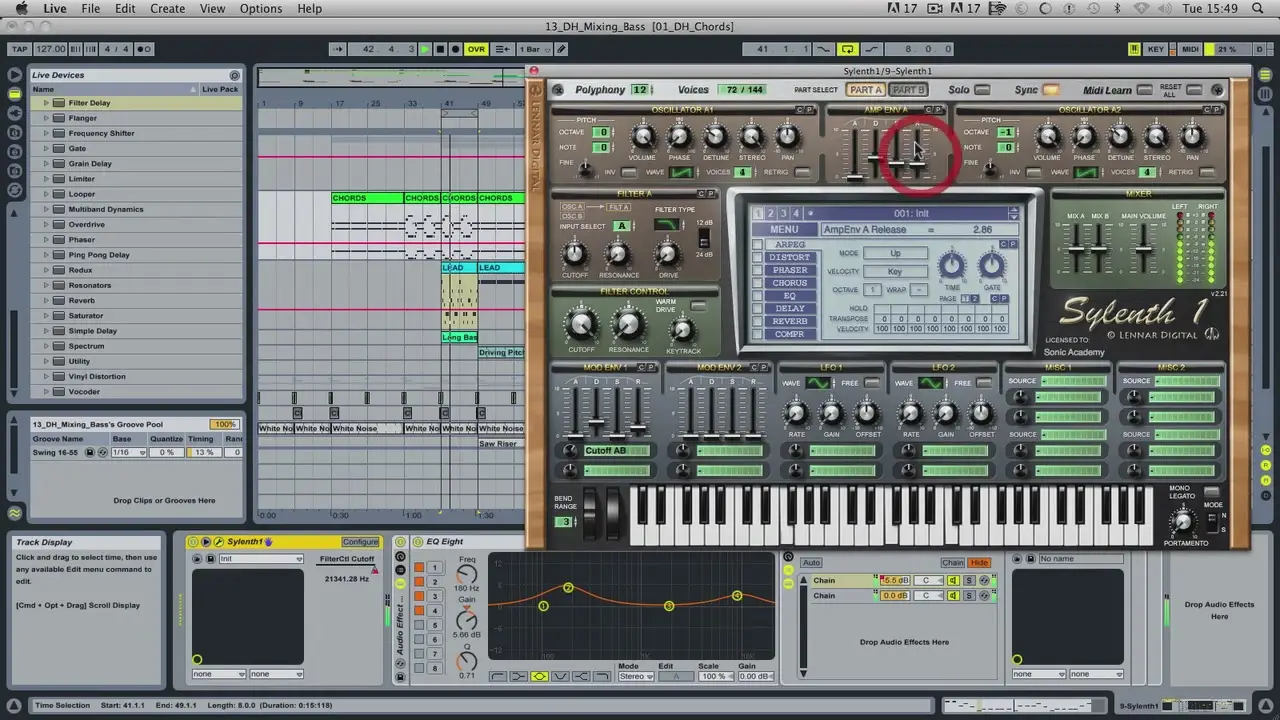Toggle the Groove Pool button in the browser sidebar
This screenshot has height=720, width=1280.
[14, 513]
